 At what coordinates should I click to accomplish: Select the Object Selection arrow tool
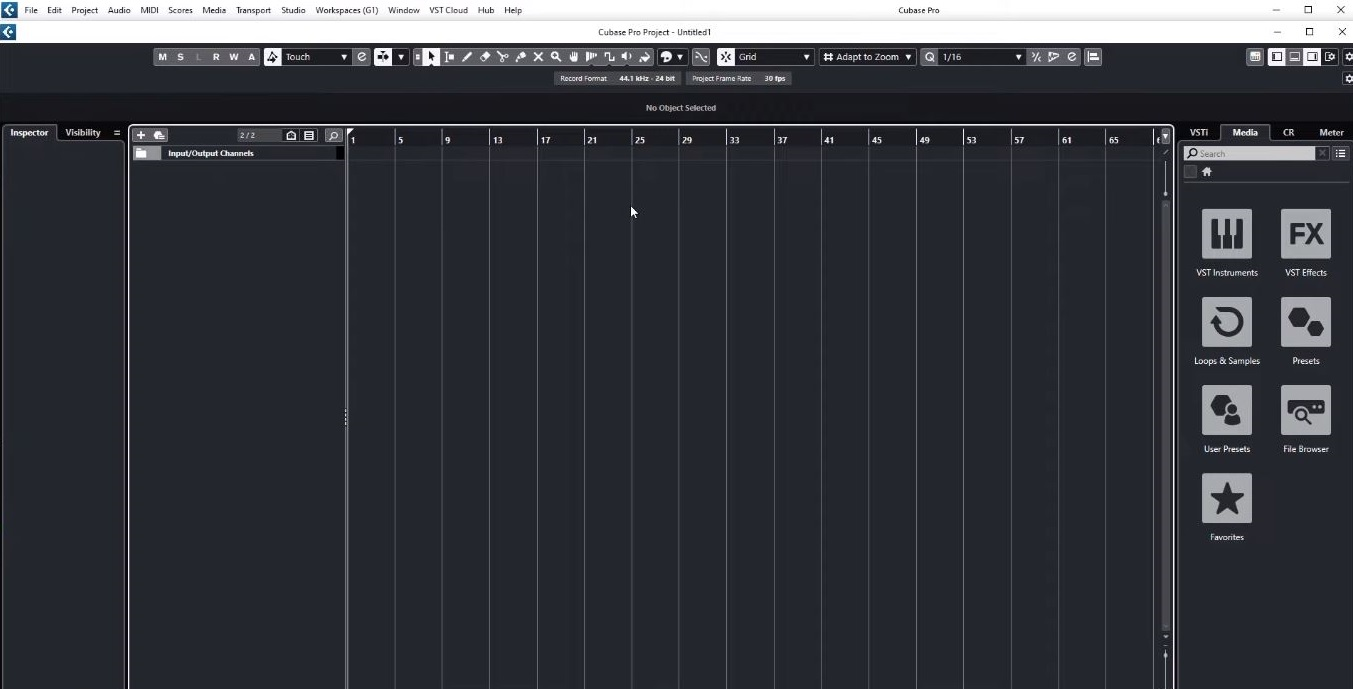pyautogui.click(x=431, y=57)
